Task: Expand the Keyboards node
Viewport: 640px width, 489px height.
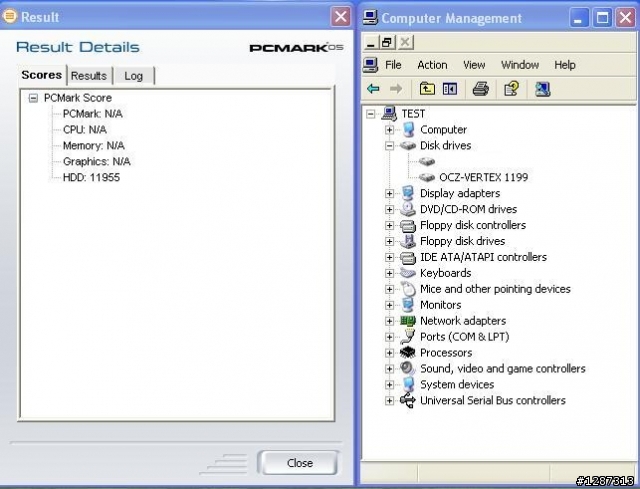Action: [x=389, y=273]
